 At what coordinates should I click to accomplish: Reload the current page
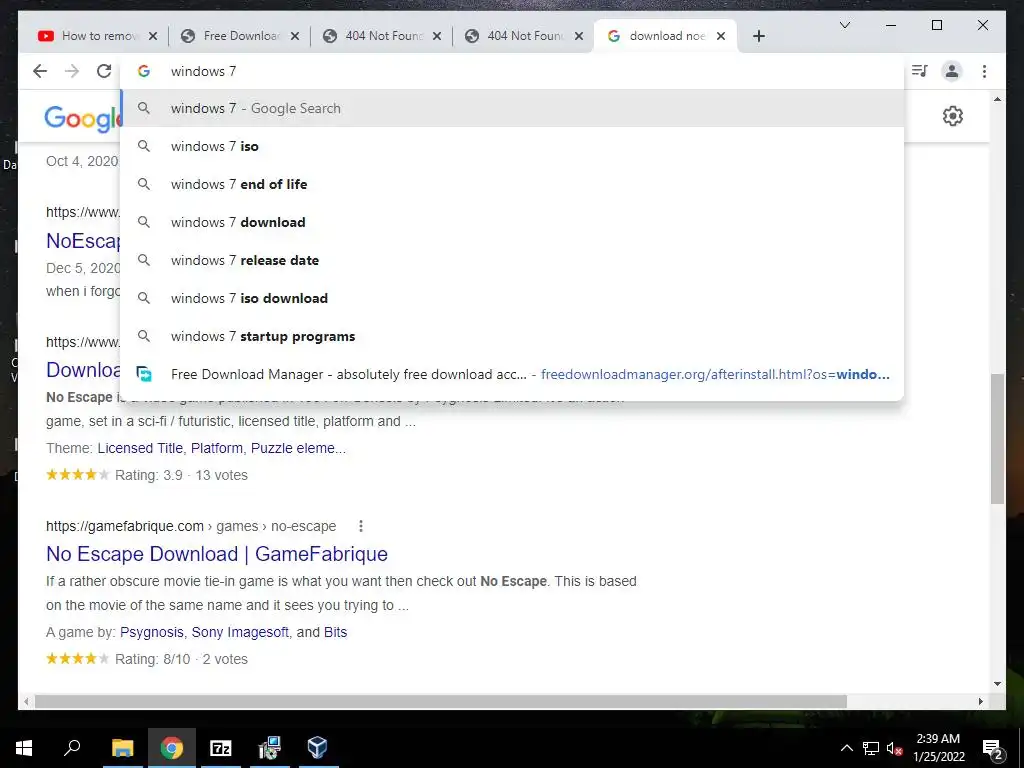click(x=104, y=71)
